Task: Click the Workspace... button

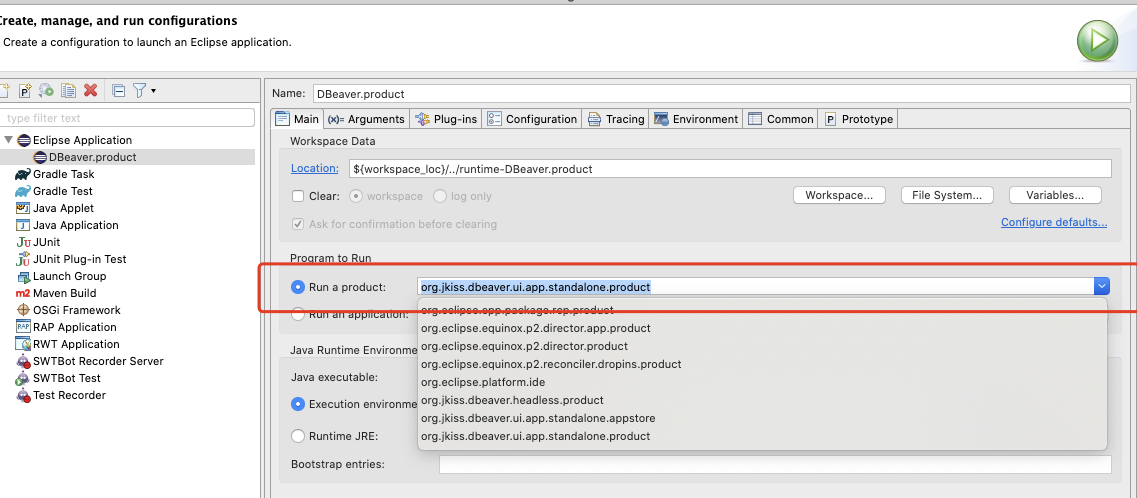Action: (x=839, y=195)
